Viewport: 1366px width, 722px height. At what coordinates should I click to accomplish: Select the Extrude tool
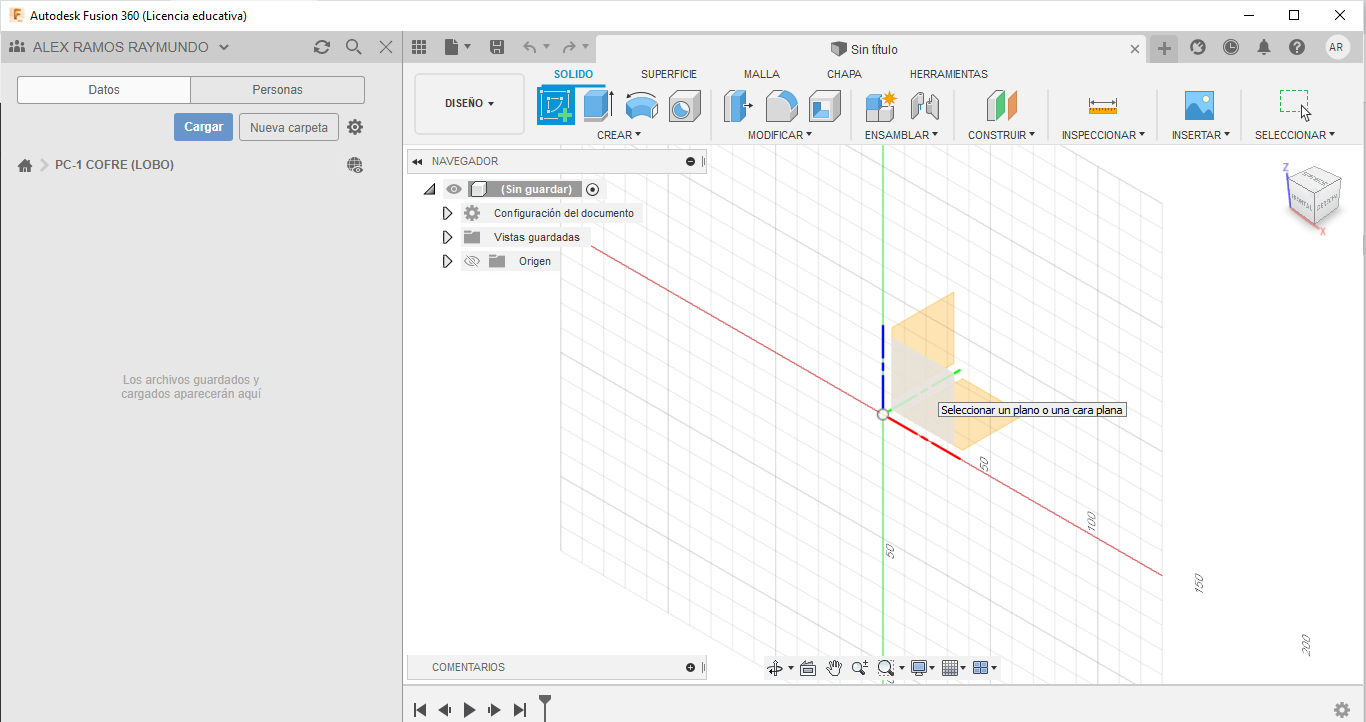[x=598, y=105]
